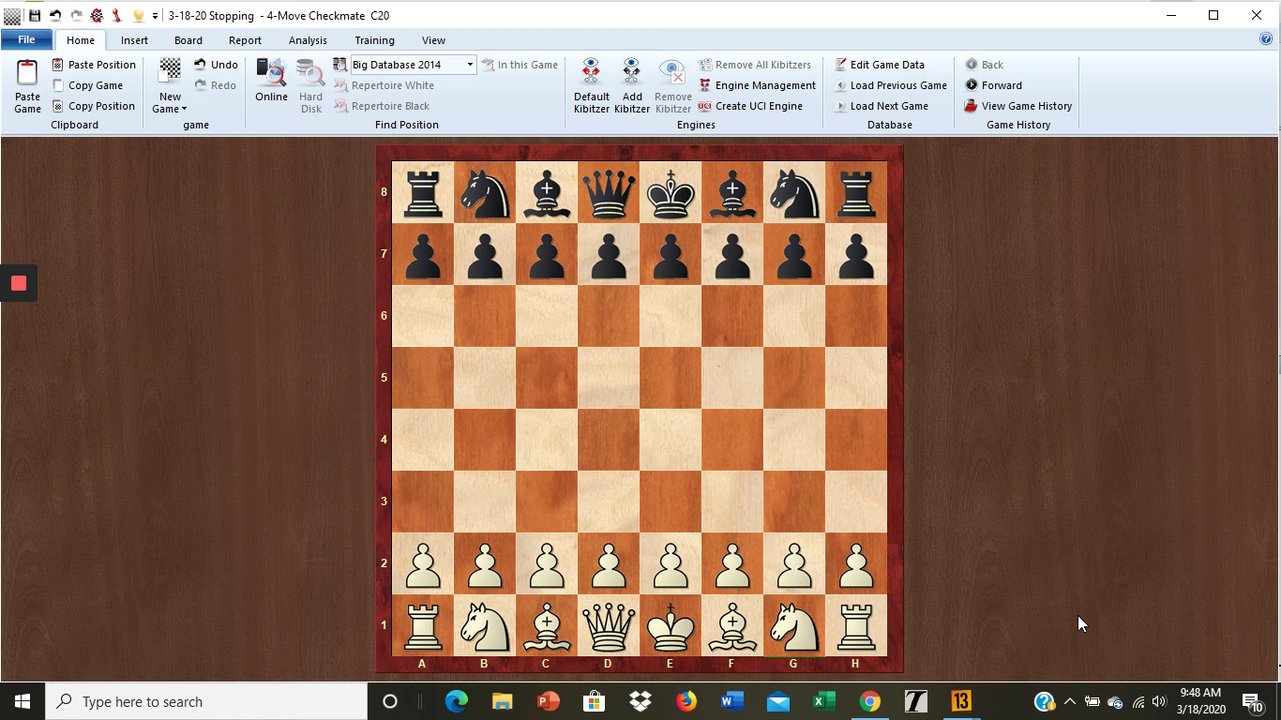Open the New Game dropdown menu
Image resolution: width=1281 pixels, height=720 pixels.
170,86
